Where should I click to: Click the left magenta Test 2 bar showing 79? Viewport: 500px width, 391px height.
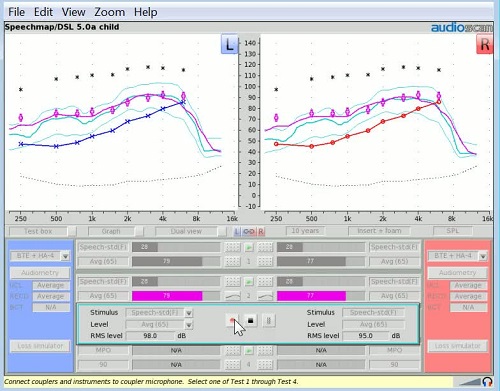coord(167,296)
